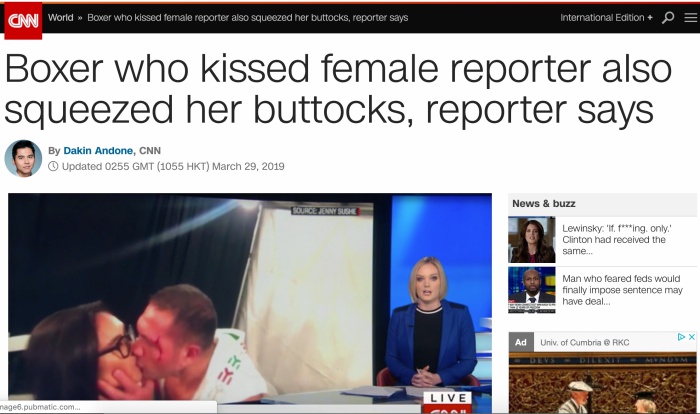Click Lewinsky story thumbnail
Screen dimensions: 700x414
click(x=532, y=240)
